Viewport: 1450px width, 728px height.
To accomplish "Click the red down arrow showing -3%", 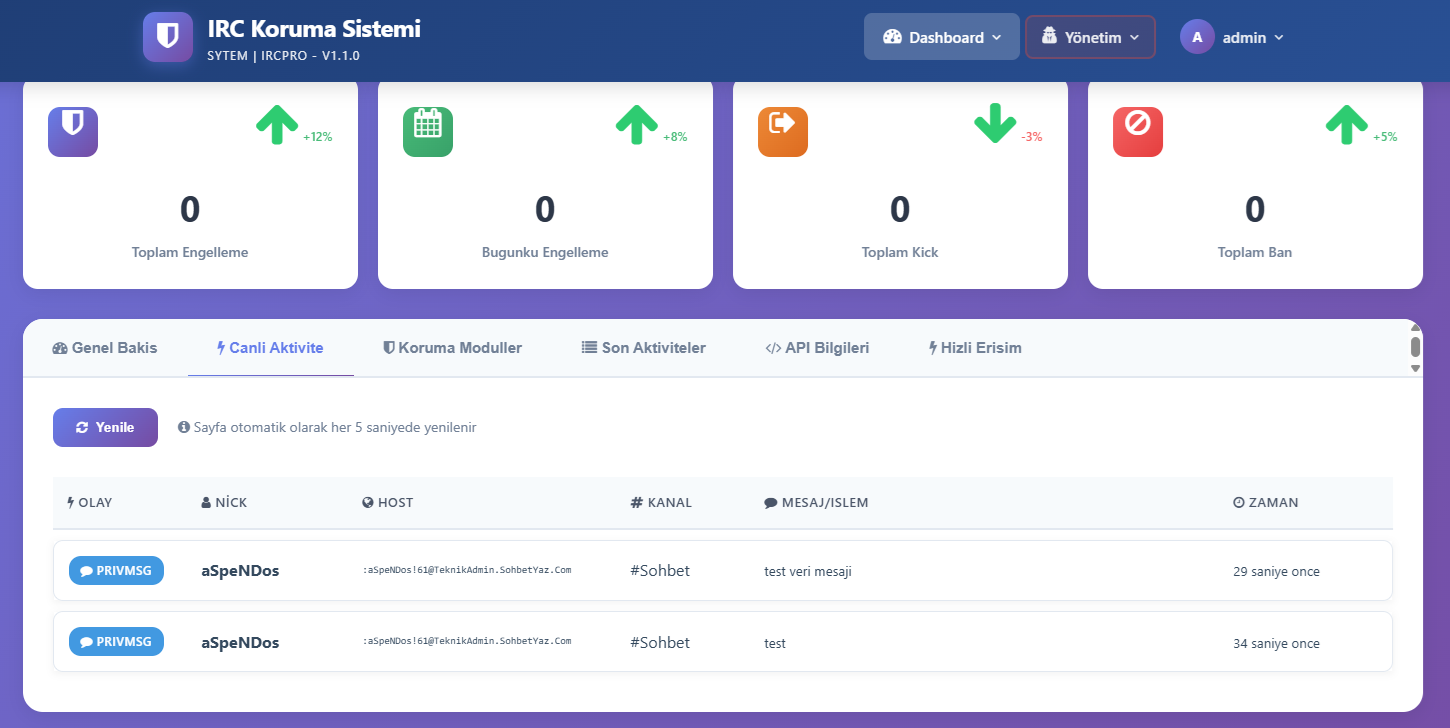I will [995, 125].
